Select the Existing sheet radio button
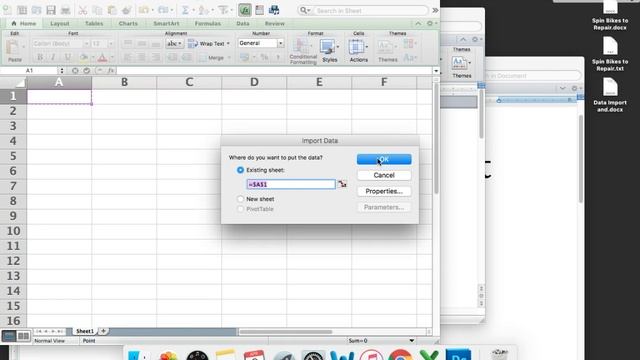The image size is (640, 360). (240, 170)
